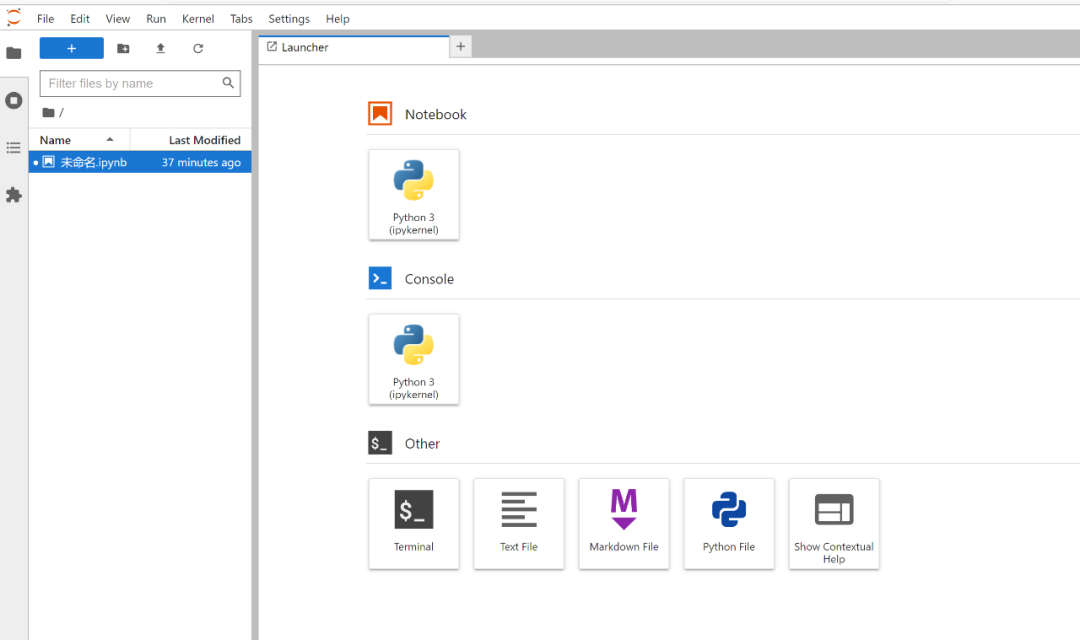Click the search magnifier icon
The image size is (1080, 640).
(x=228, y=83)
